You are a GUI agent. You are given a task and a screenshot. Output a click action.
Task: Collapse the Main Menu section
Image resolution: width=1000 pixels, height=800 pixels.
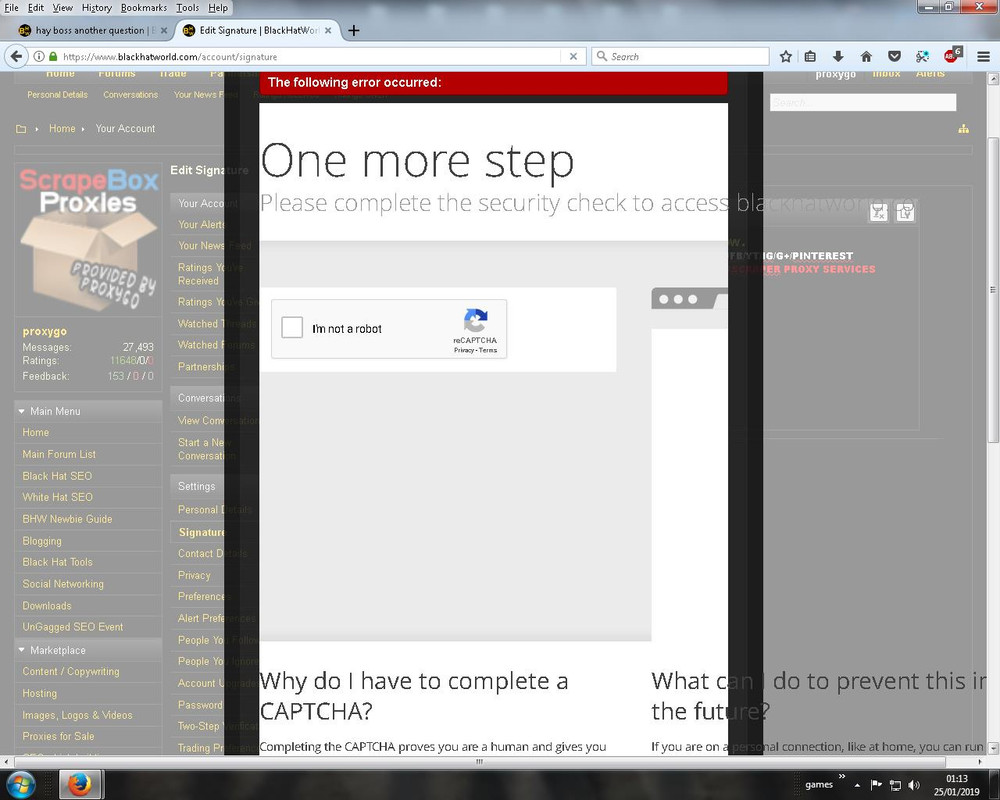pyautogui.click(x=22, y=411)
